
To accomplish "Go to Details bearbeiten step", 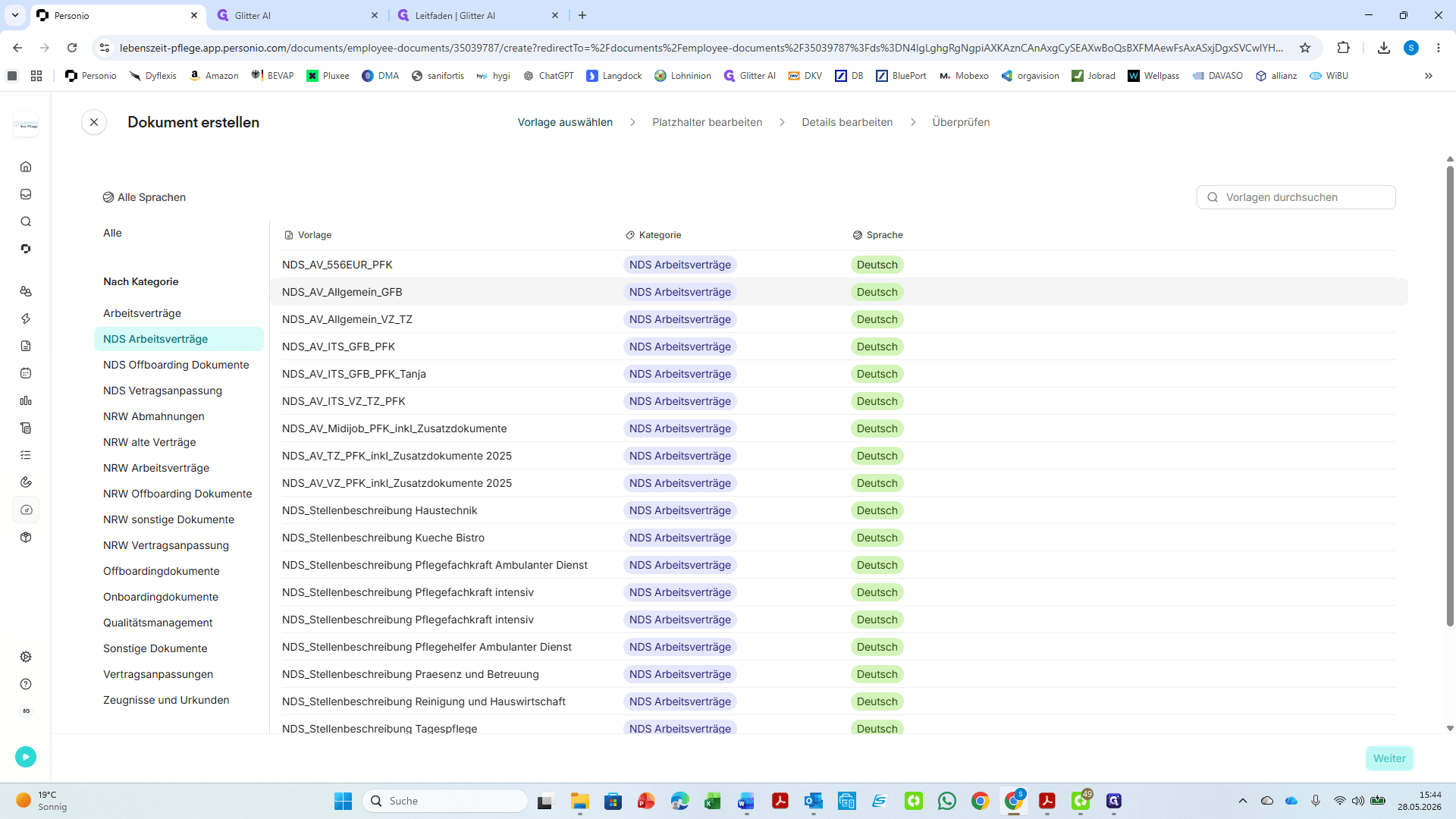I will 847,122.
